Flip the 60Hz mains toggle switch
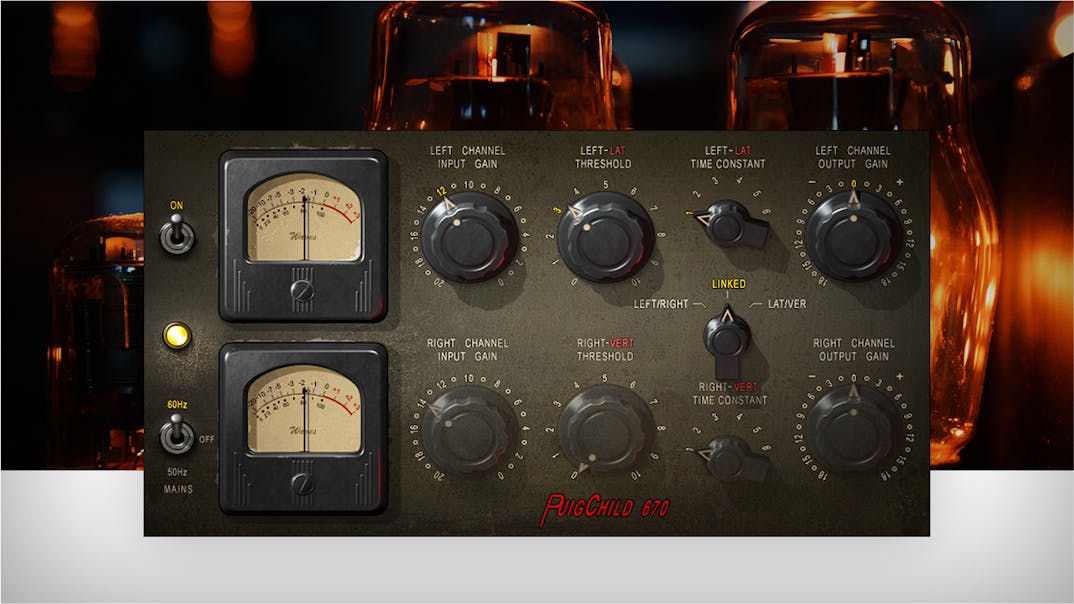This screenshot has width=1074, height=604. point(176,436)
